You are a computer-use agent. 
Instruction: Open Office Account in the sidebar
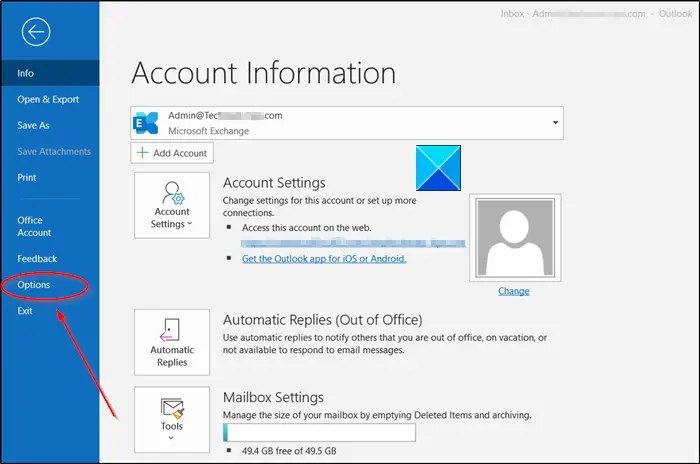tap(34, 226)
